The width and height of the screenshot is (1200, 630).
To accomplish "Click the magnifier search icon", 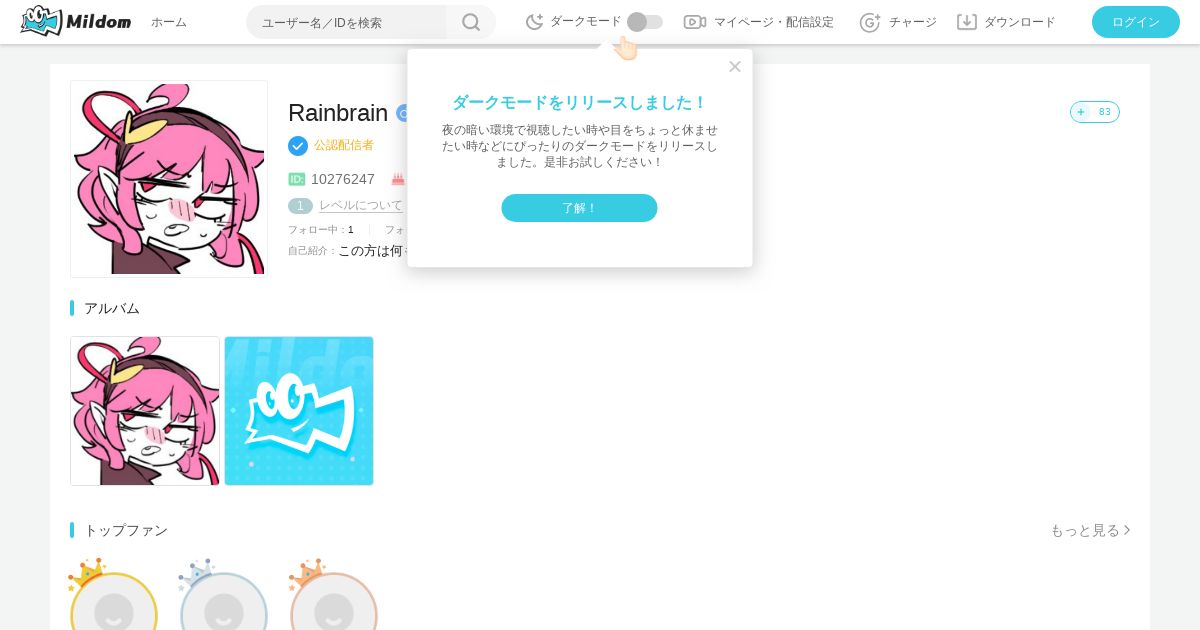I will point(471,22).
